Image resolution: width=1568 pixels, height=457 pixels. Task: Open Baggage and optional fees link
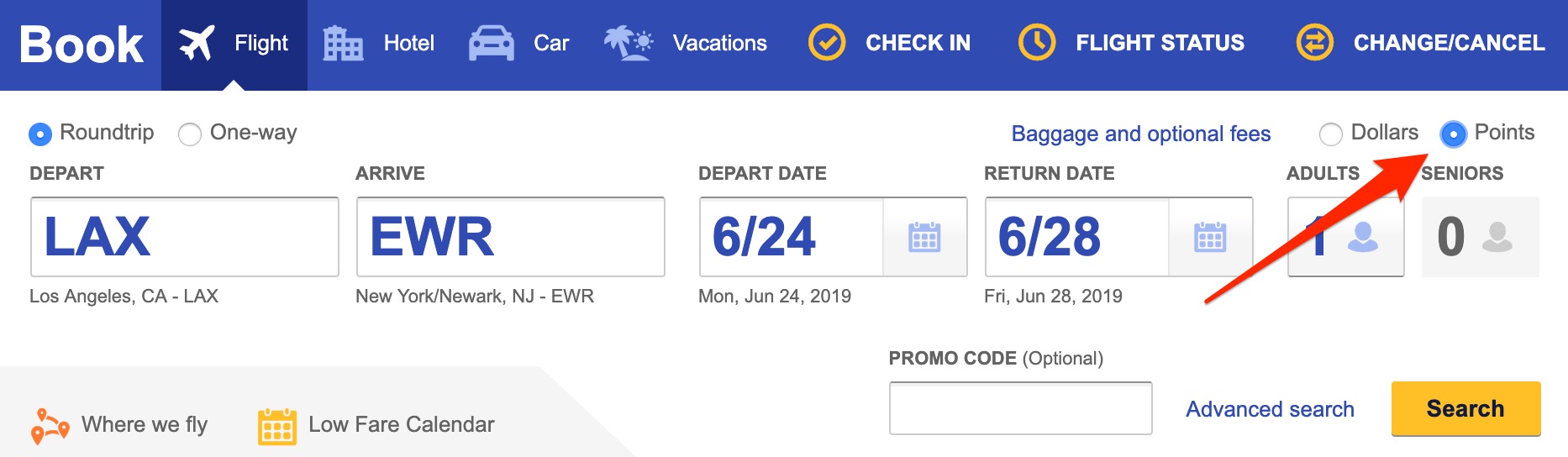click(1140, 134)
